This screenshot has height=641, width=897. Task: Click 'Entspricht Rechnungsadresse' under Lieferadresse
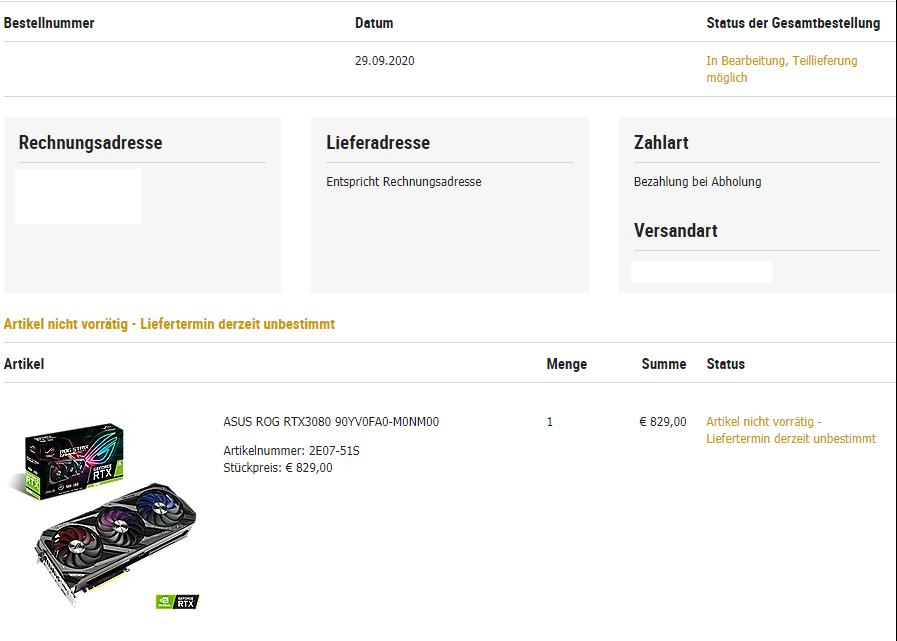(403, 182)
